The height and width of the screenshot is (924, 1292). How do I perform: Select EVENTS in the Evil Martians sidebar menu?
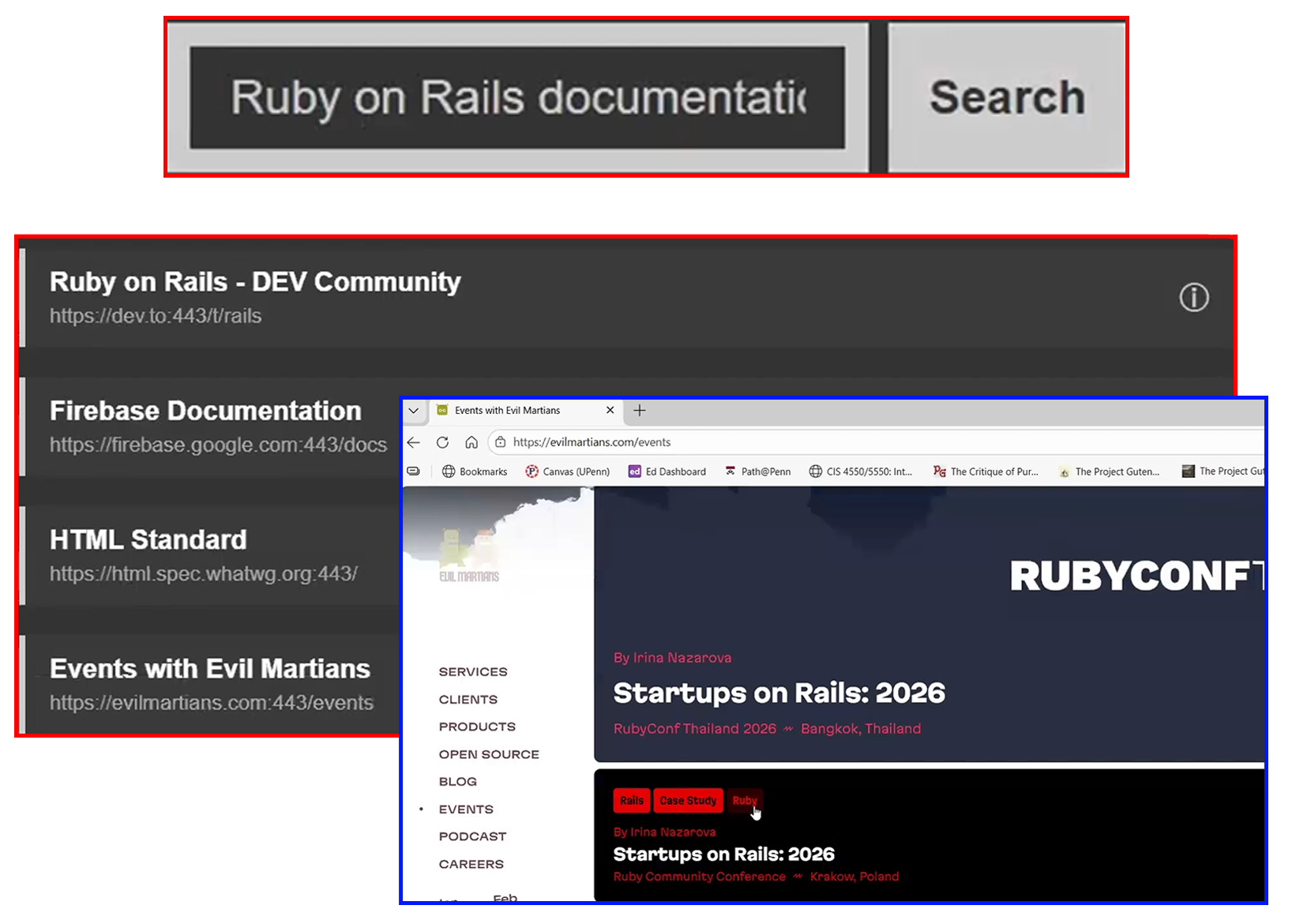(x=465, y=809)
